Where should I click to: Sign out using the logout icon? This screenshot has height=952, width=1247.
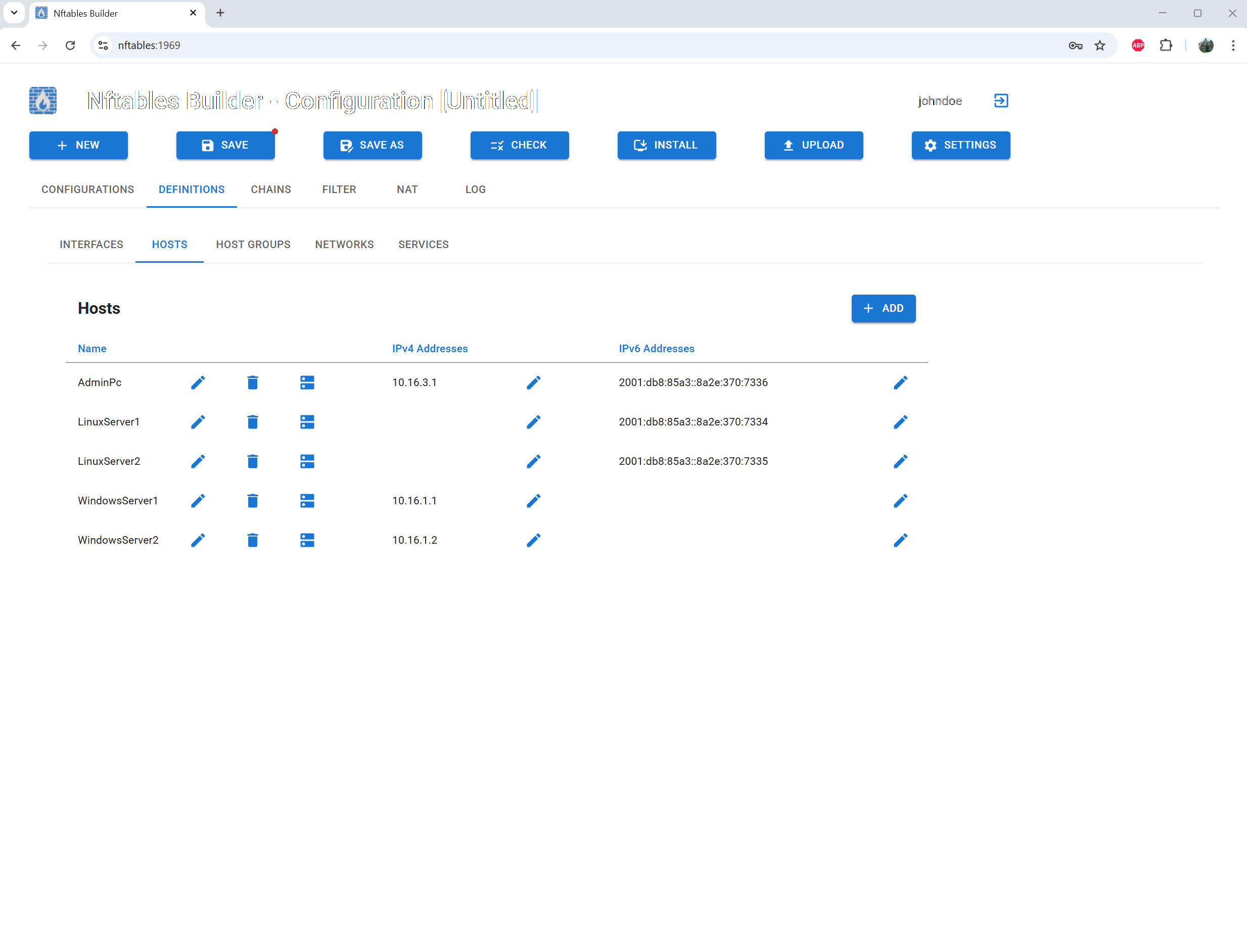coord(1000,101)
